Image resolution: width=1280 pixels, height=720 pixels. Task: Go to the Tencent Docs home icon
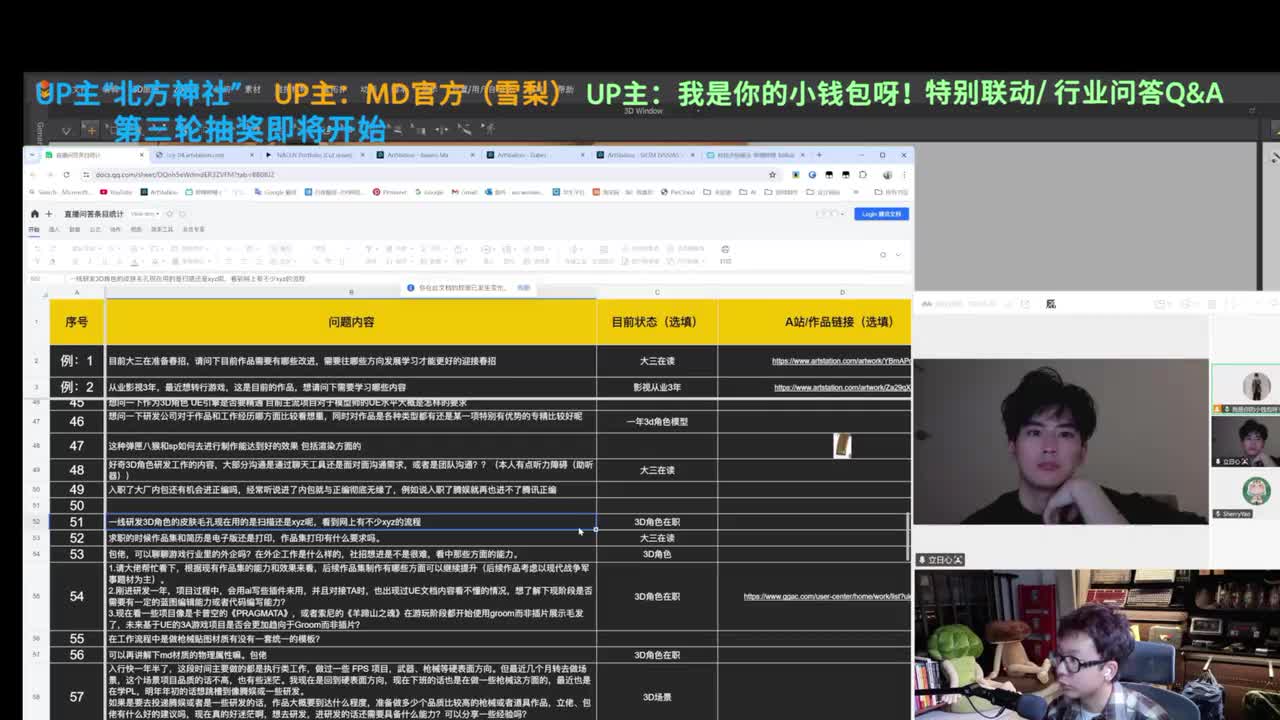pos(34,214)
